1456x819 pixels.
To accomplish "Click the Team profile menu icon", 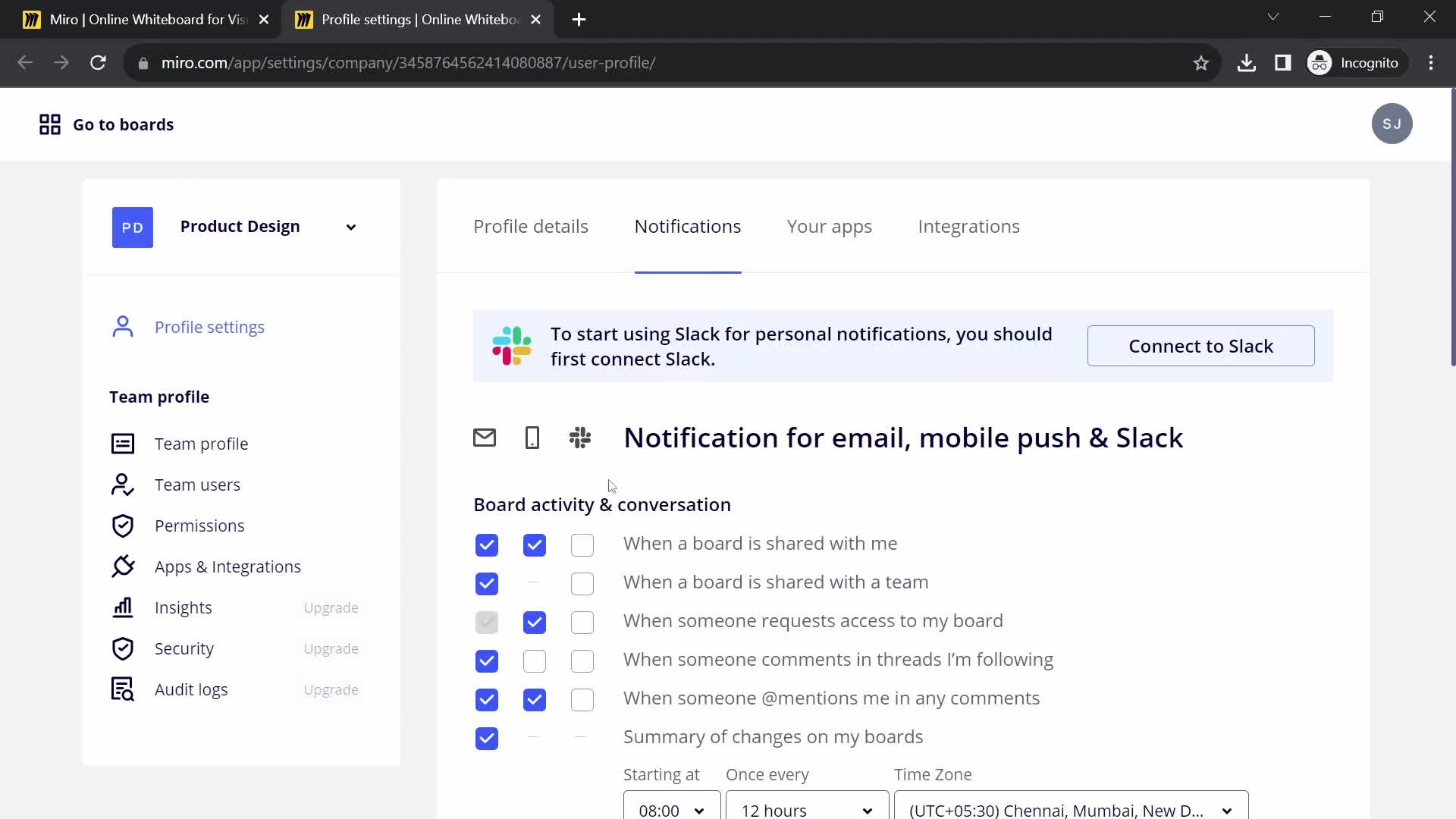I will tap(123, 443).
